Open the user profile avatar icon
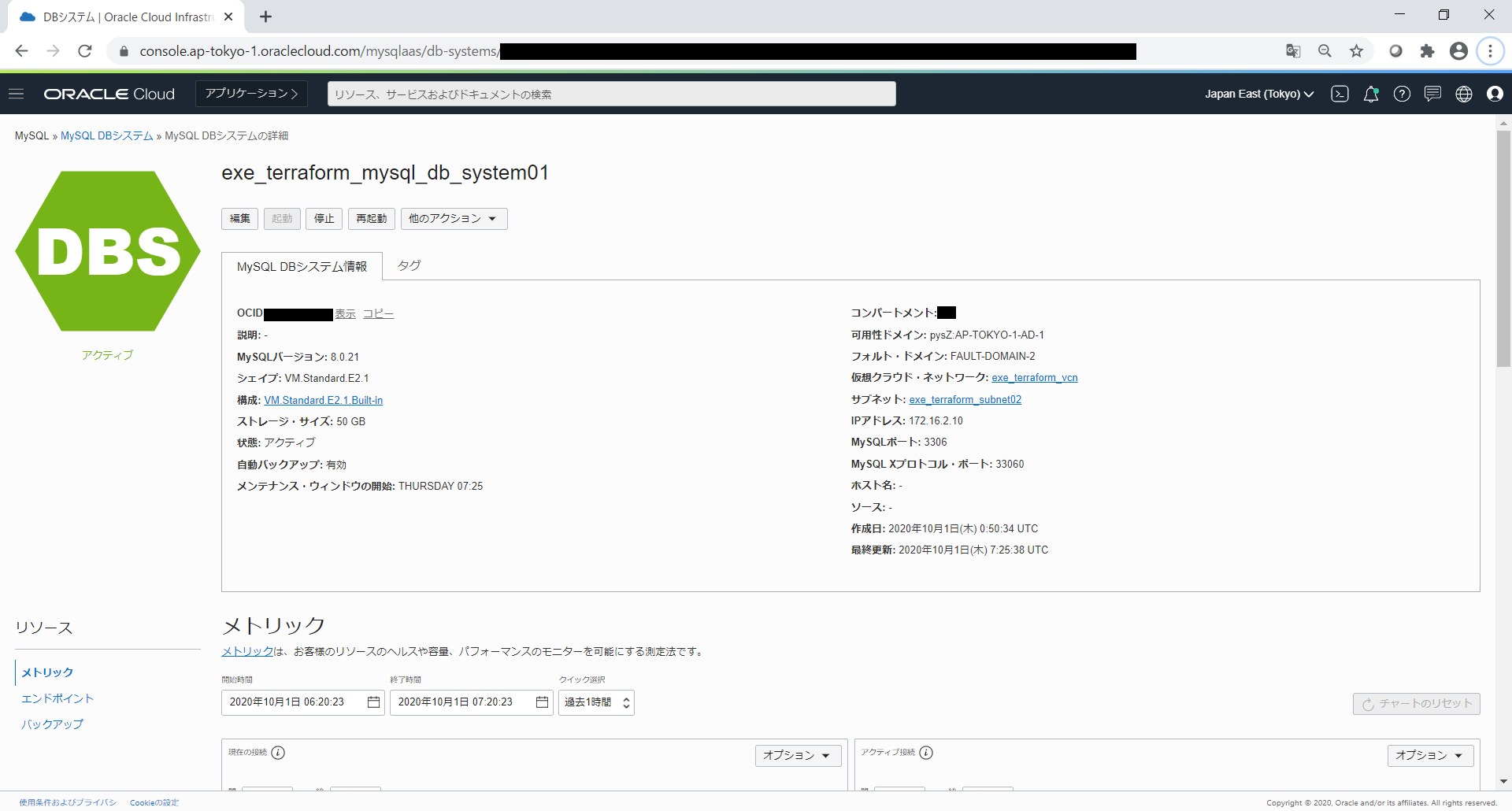Viewport: 1512px width, 811px height. coord(1495,94)
